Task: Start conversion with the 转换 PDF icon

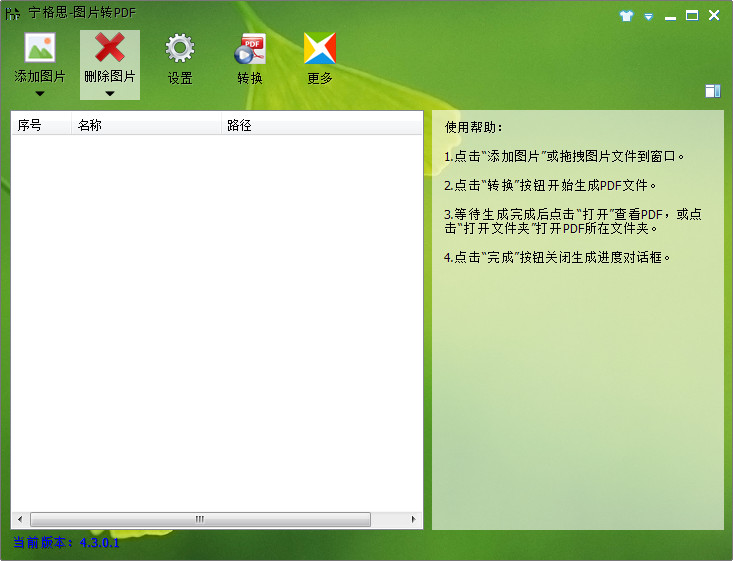Action: click(x=250, y=49)
